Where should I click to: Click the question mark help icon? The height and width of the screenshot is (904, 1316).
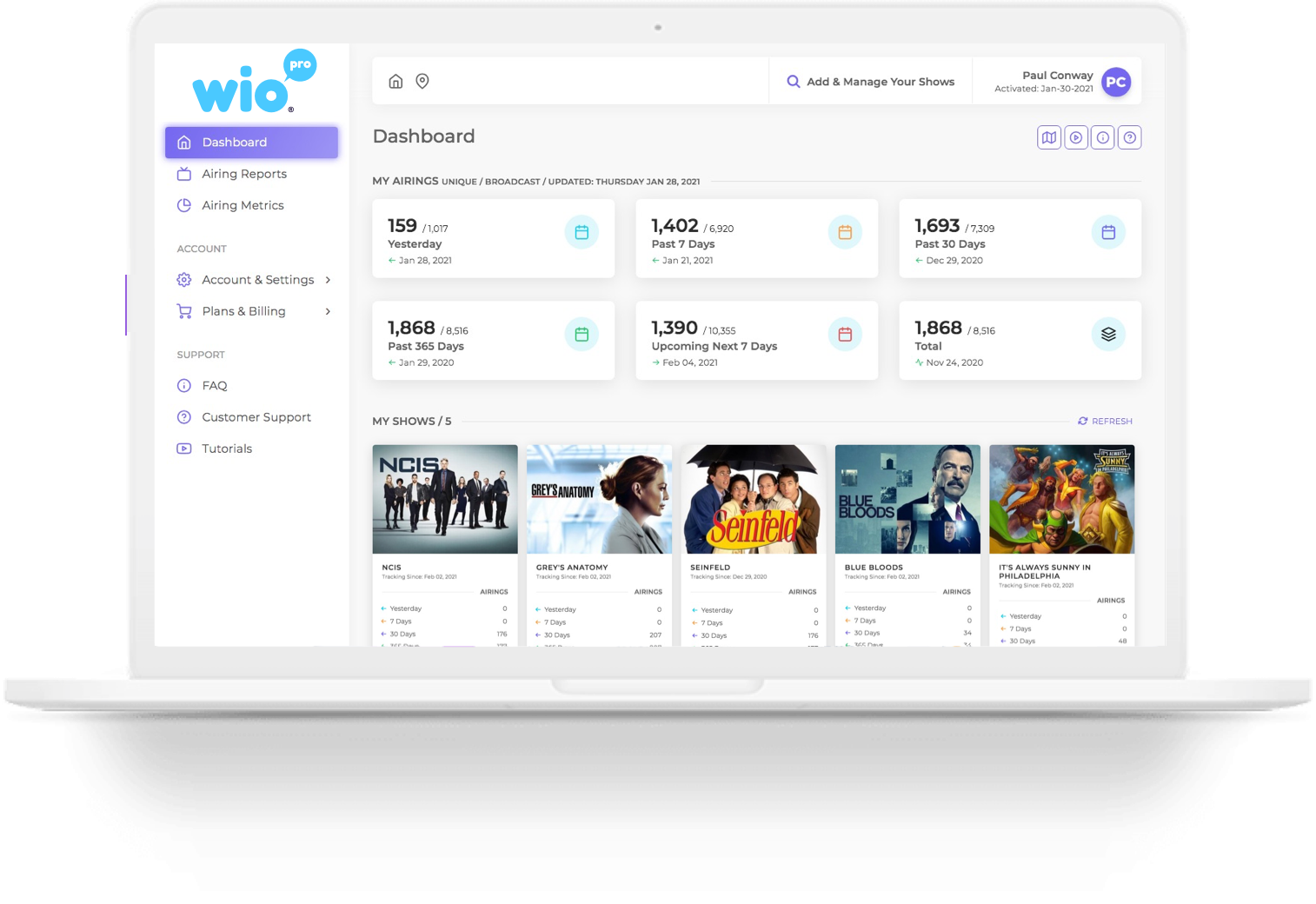tap(1129, 136)
